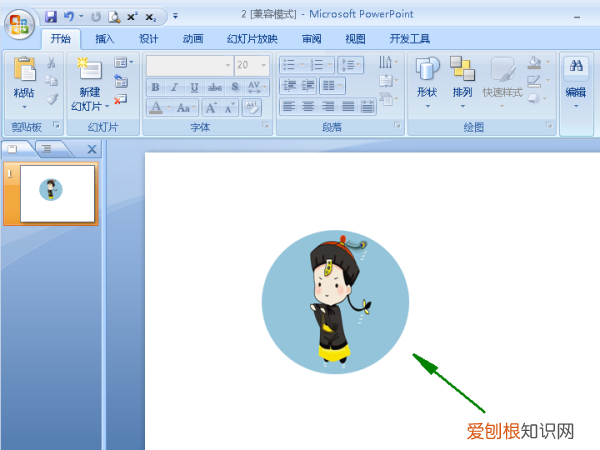Apply superscript from the quick access toolbar
The image size is (600, 450).
(x=132, y=17)
